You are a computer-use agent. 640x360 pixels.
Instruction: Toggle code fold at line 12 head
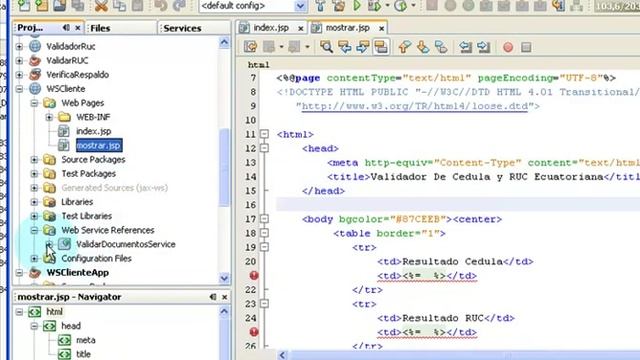pyautogui.click(x=264, y=148)
